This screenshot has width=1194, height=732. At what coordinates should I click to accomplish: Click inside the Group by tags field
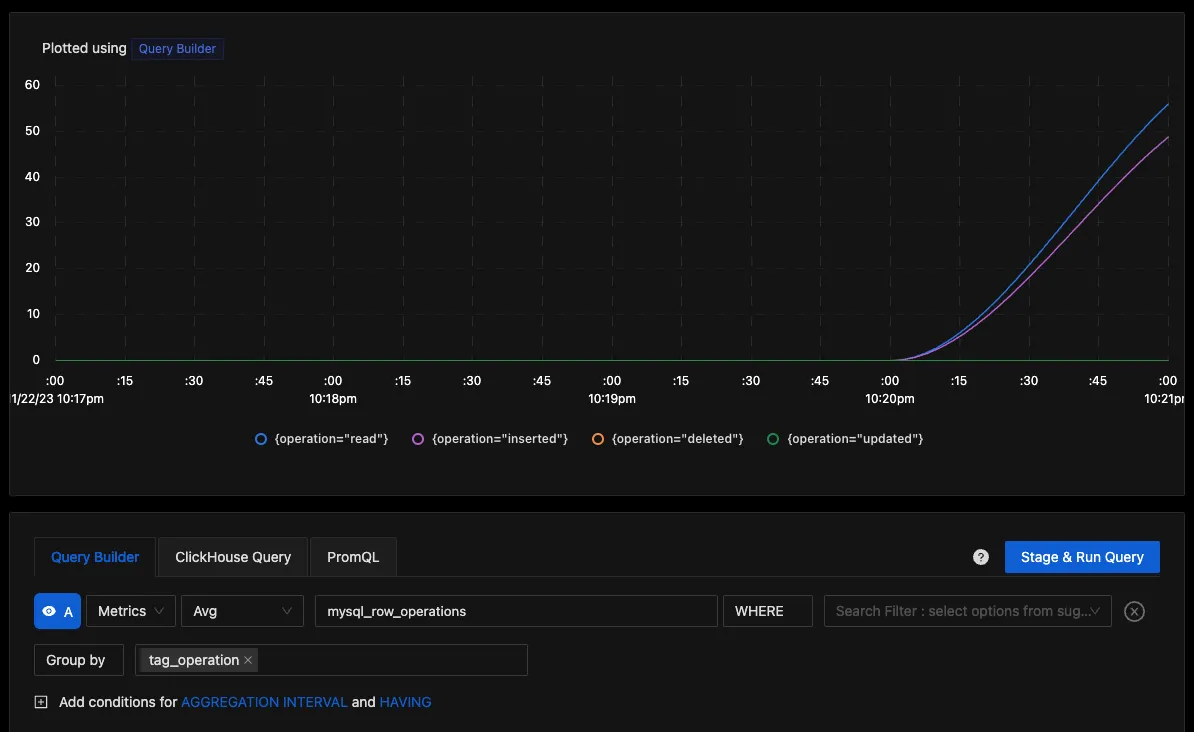(331, 660)
